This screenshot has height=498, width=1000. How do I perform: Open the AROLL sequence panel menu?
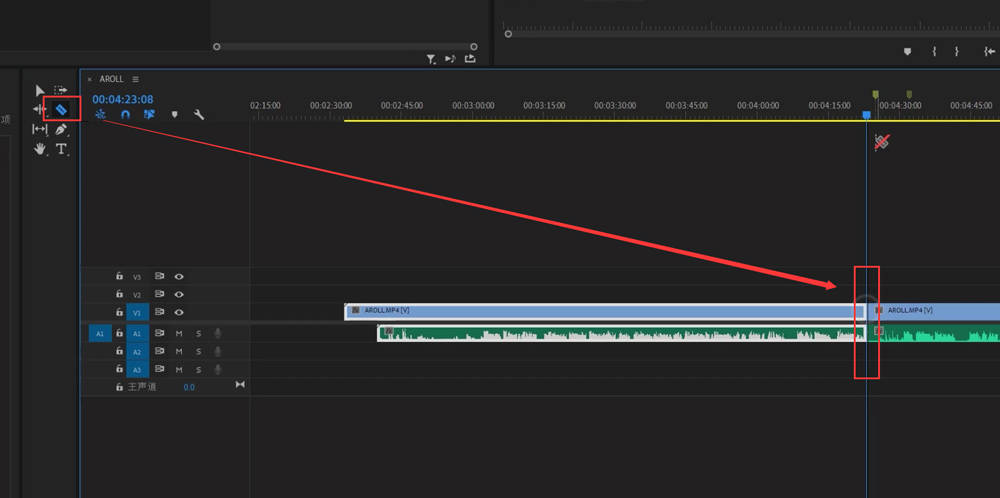click(x=135, y=79)
